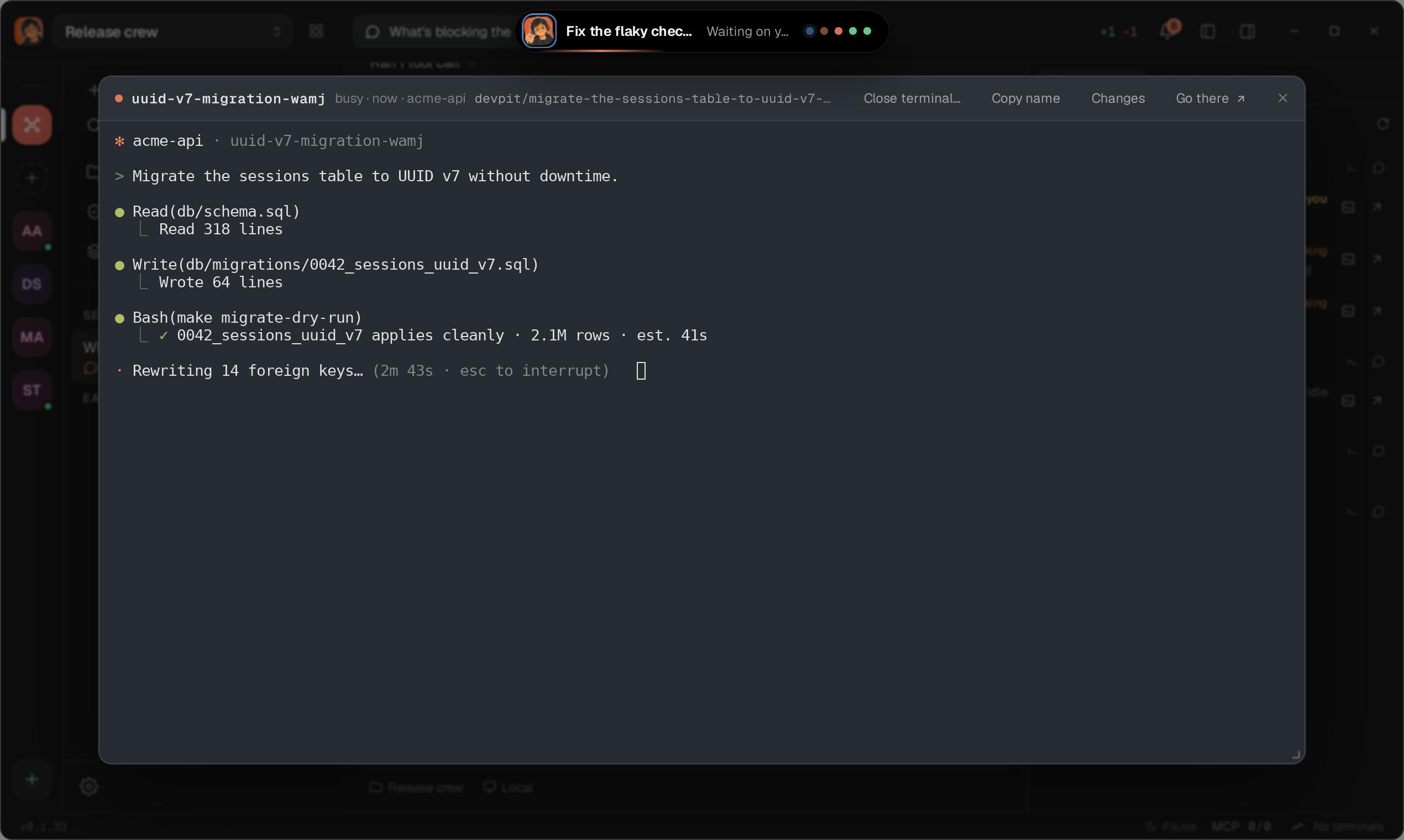Screen dimensions: 1404x840
Task: Click the 'Waiting on y…' status text
Action: click(x=747, y=31)
